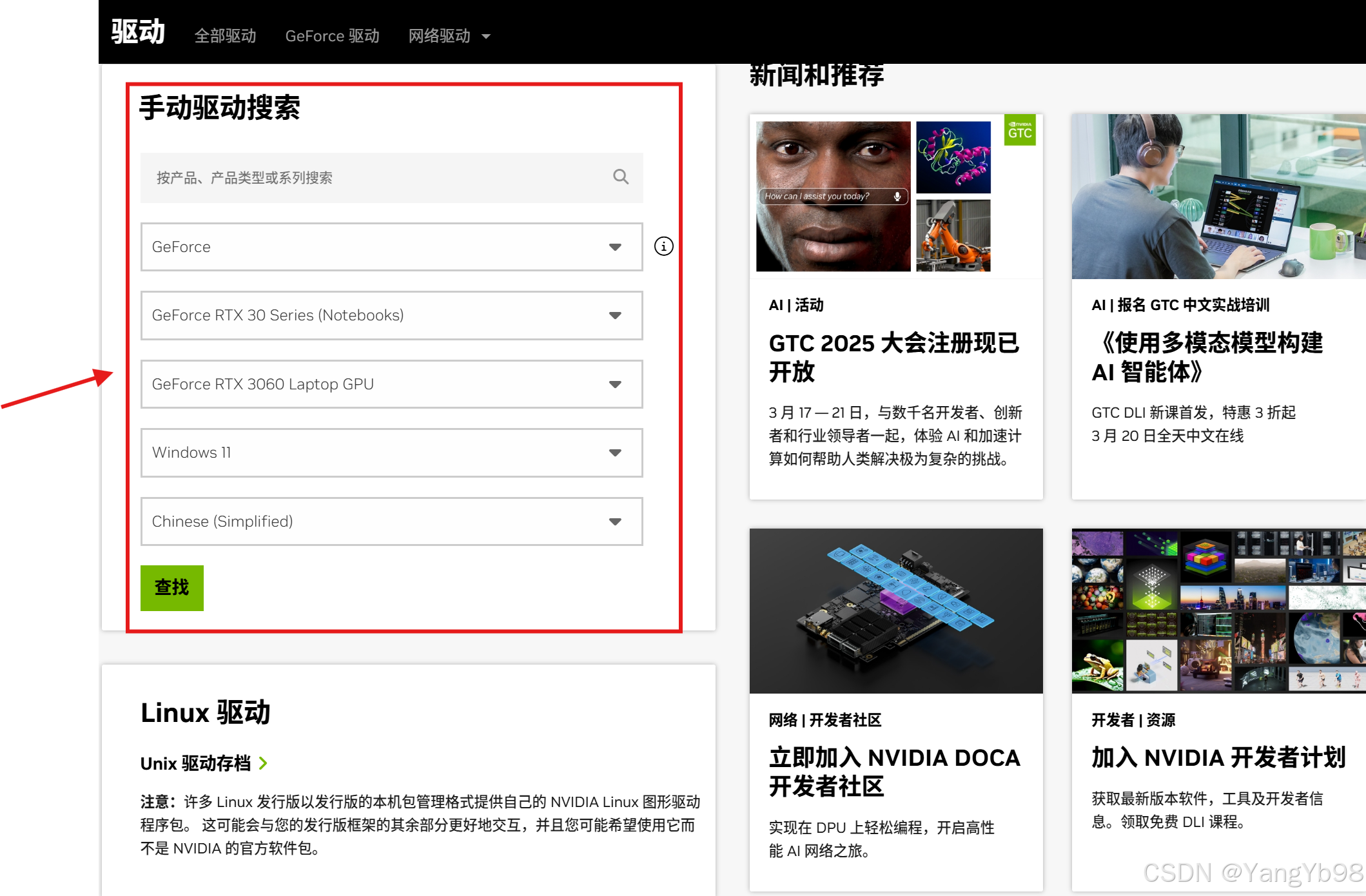
Task: Click the 新闻和推荐 heading
Action: pos(817,75)
